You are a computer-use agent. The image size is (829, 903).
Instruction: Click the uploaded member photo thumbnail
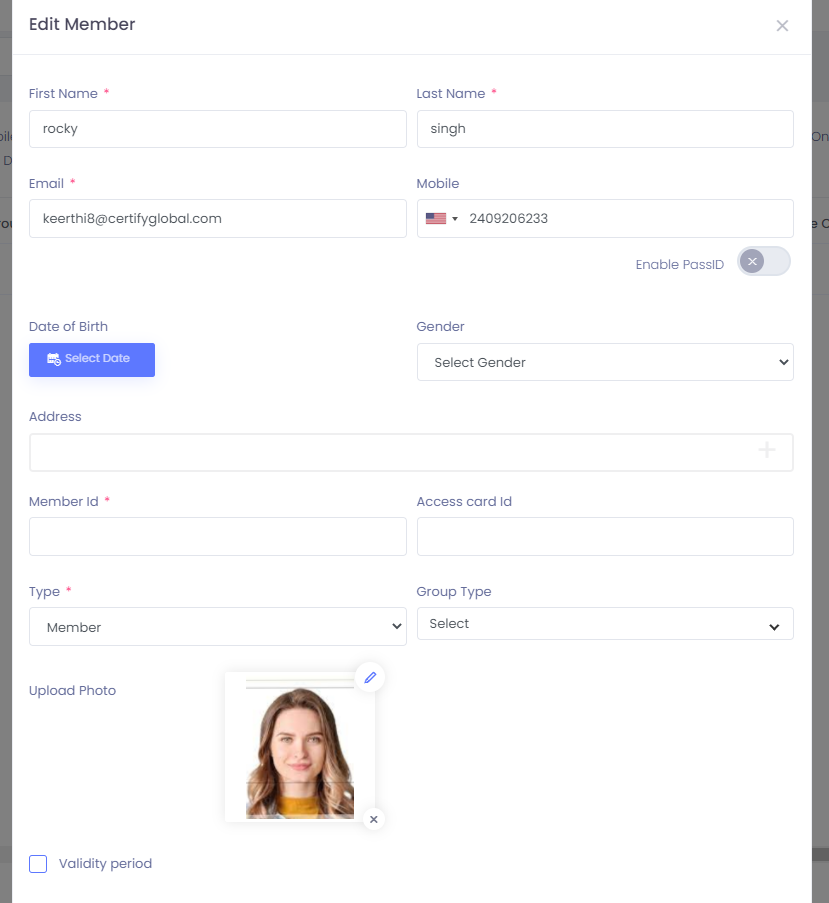[300, 748]
